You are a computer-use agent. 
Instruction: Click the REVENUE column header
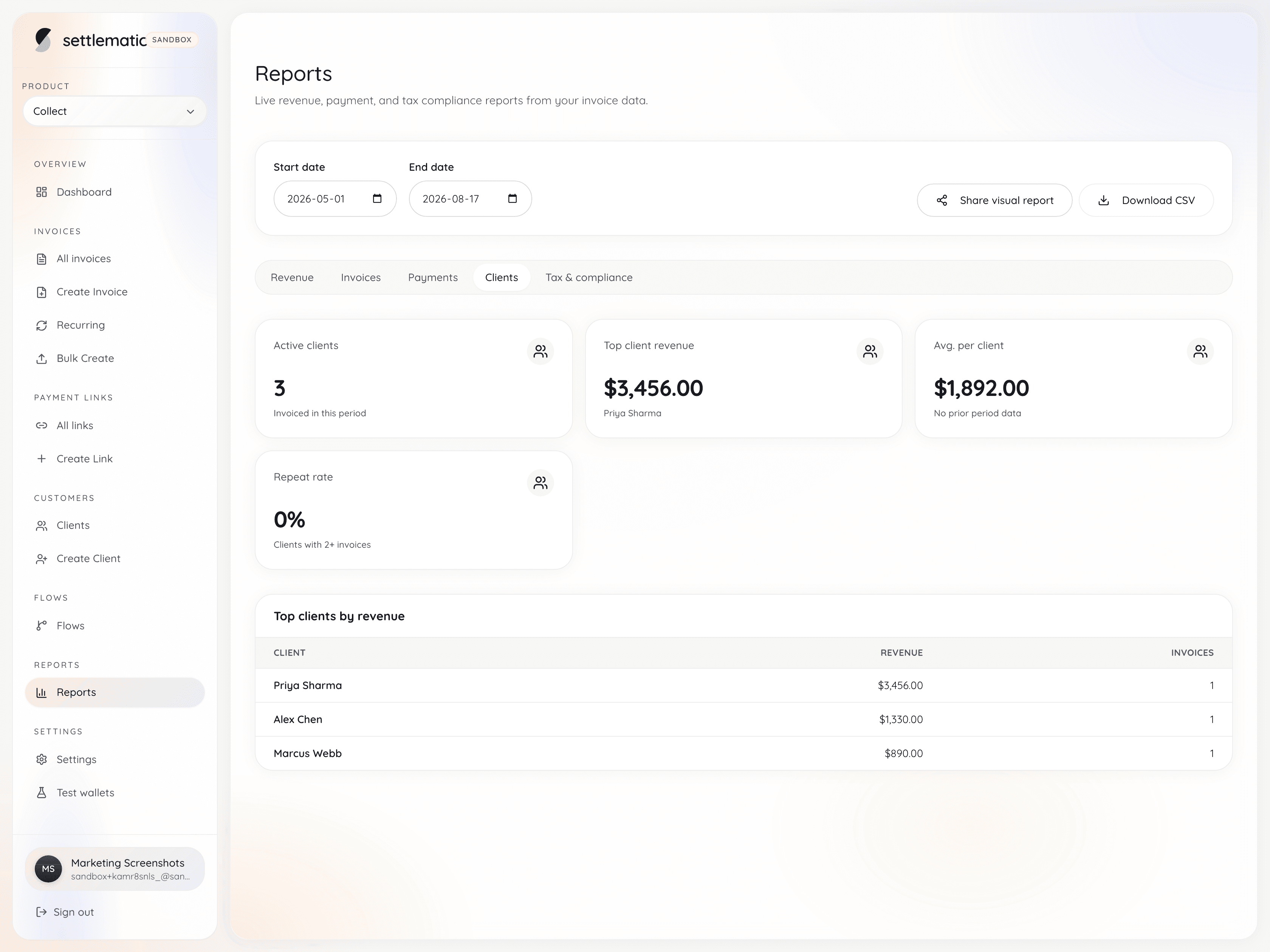point(901,652)
